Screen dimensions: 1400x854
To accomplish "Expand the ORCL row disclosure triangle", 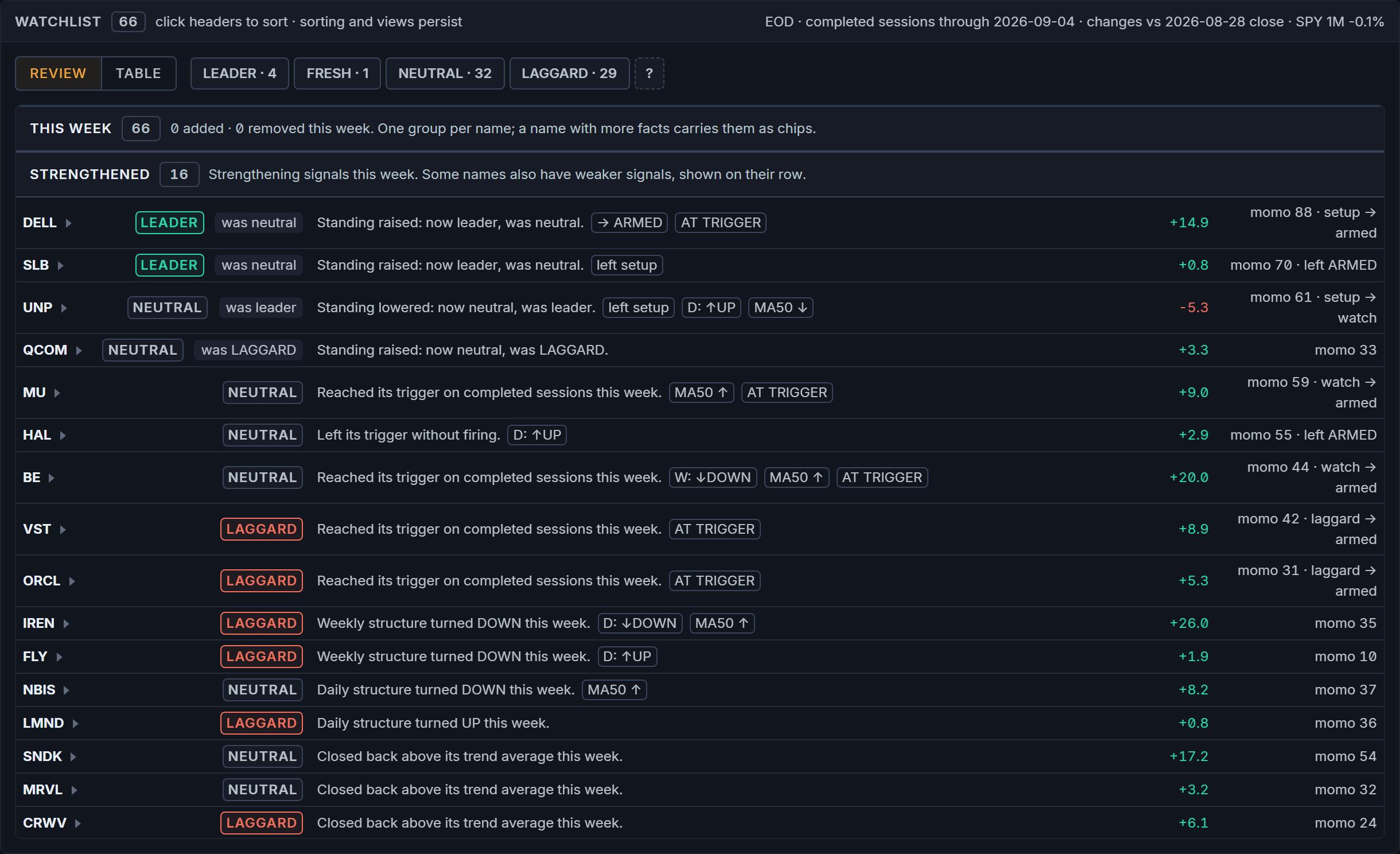I will (72, 581).
